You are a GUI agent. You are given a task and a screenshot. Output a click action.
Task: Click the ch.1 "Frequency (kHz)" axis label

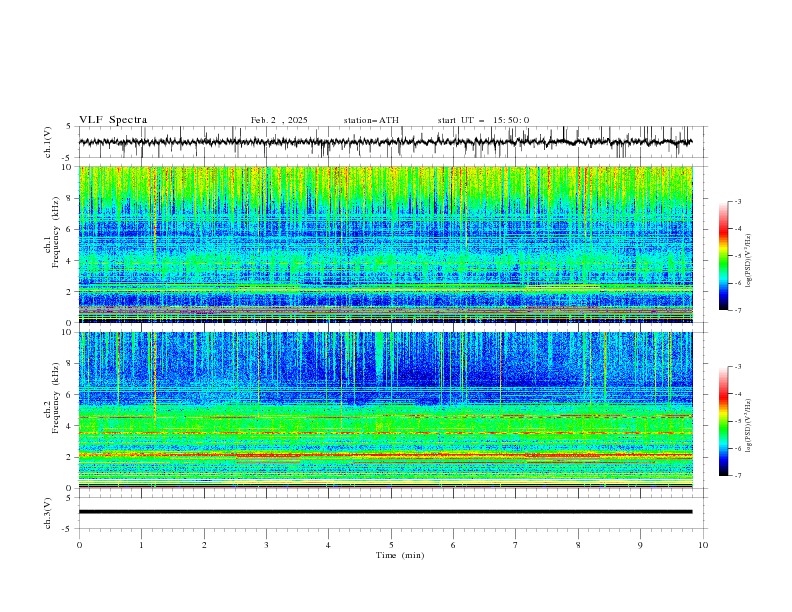[x=56, y=233]
